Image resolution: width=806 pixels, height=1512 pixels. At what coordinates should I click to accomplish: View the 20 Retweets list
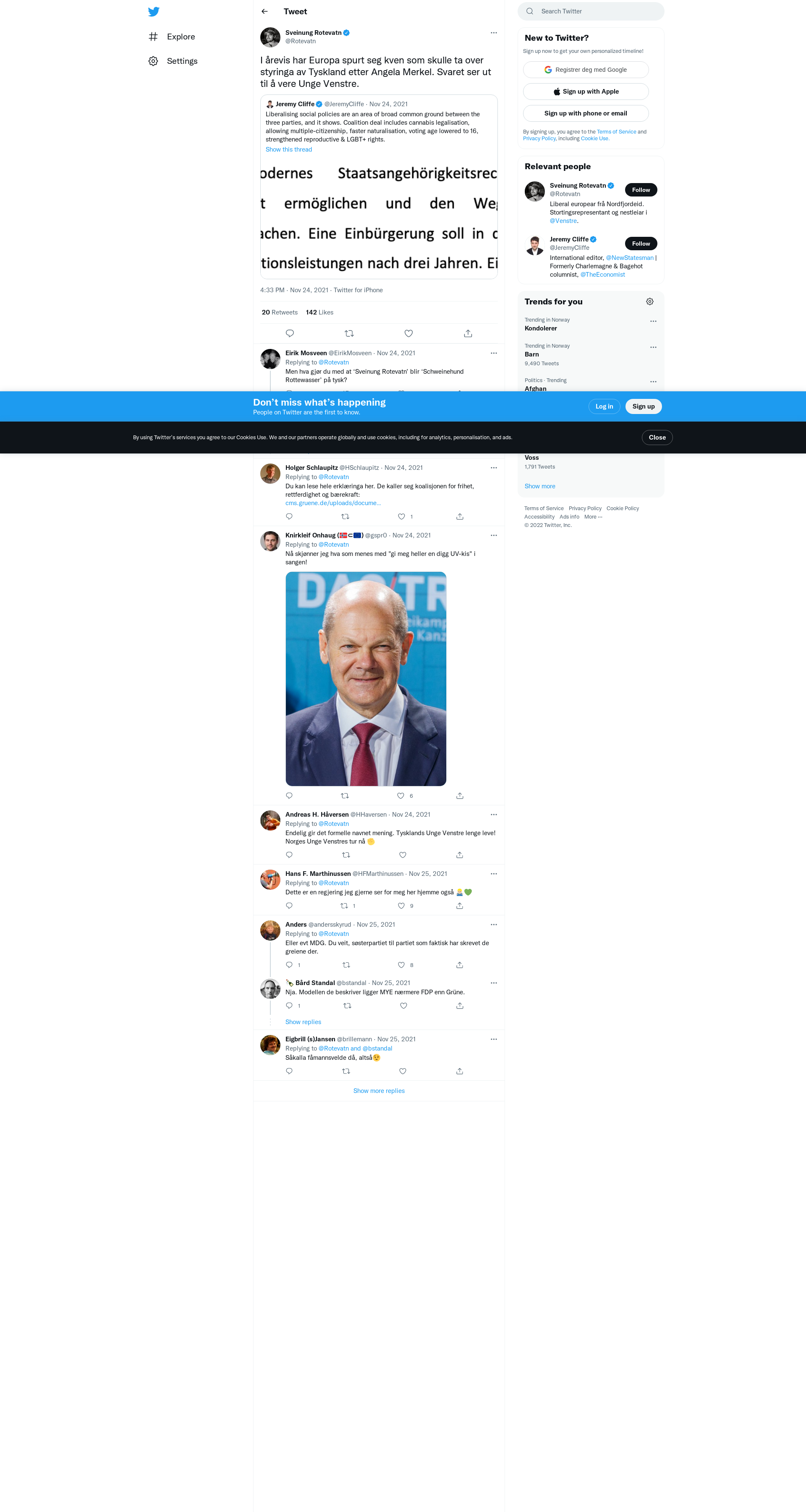coord(280,312)
